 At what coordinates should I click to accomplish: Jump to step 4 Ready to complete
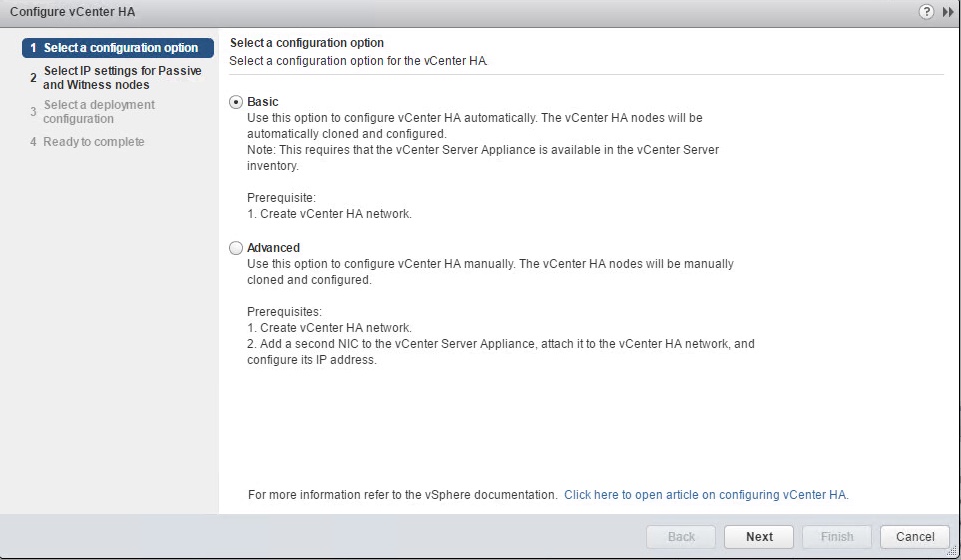pyautogui.click(x=93, y=142)
